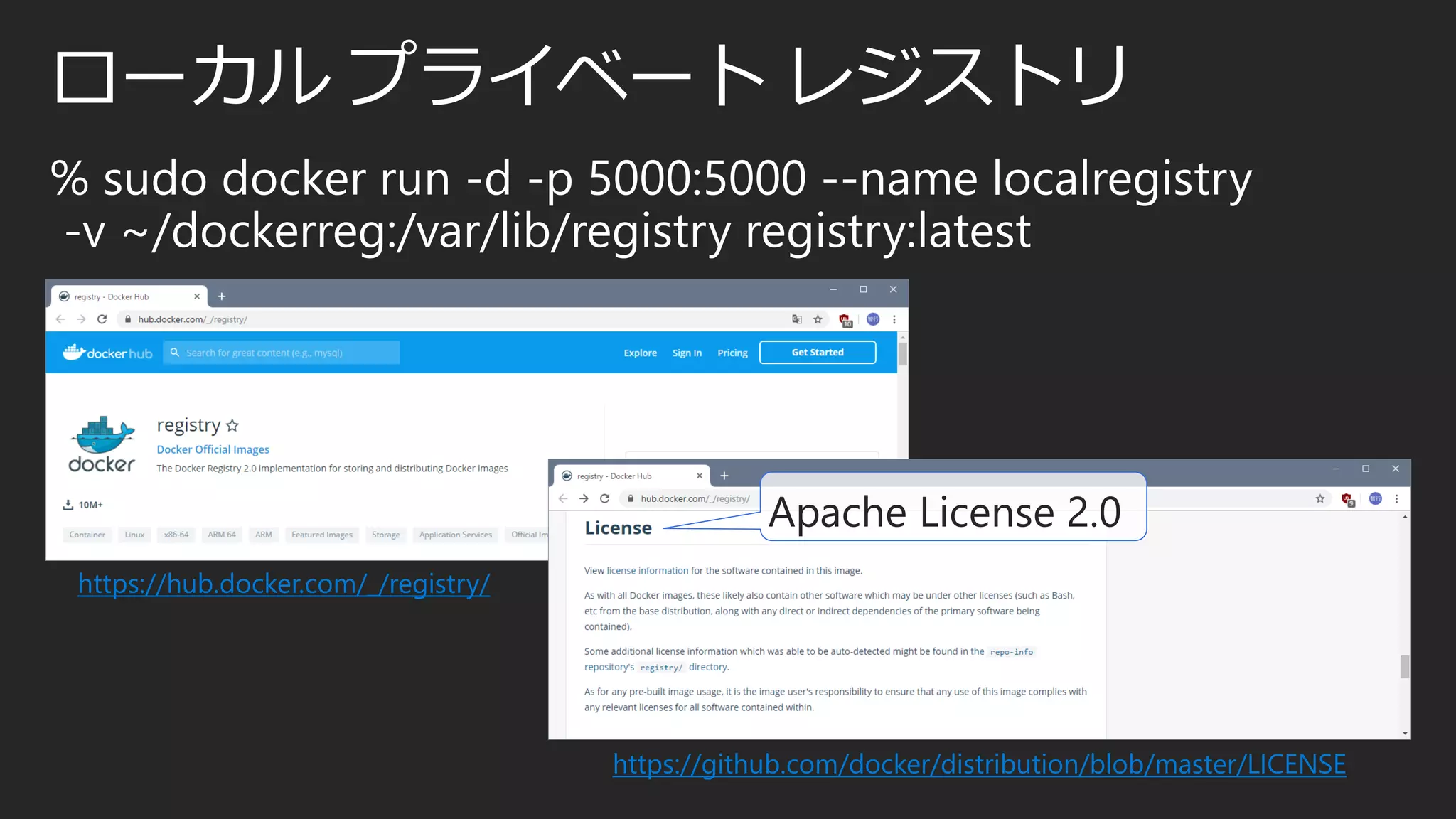Open profile avatar in first browser window
1456x819 pixels.
[x=873, y=319]
